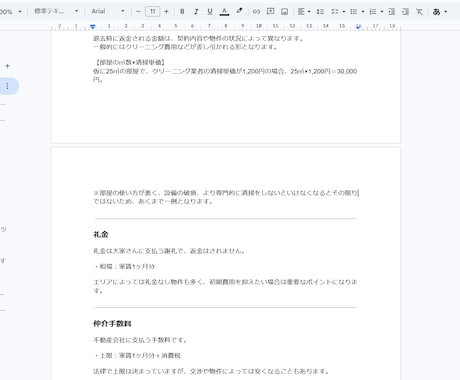Expand the checklist options arrow
The height and width of the screenshot is (380, 460).
[344, 12]
